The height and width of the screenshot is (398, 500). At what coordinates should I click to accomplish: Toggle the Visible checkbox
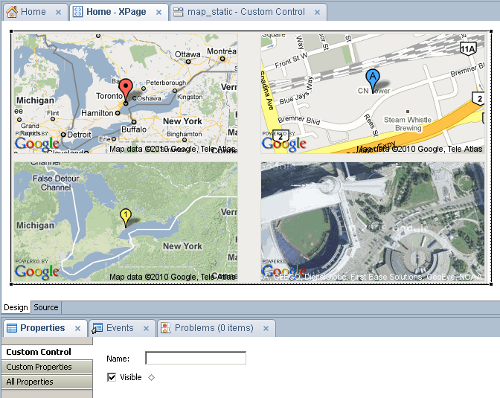pyautogui.click(x=111, y=377)
